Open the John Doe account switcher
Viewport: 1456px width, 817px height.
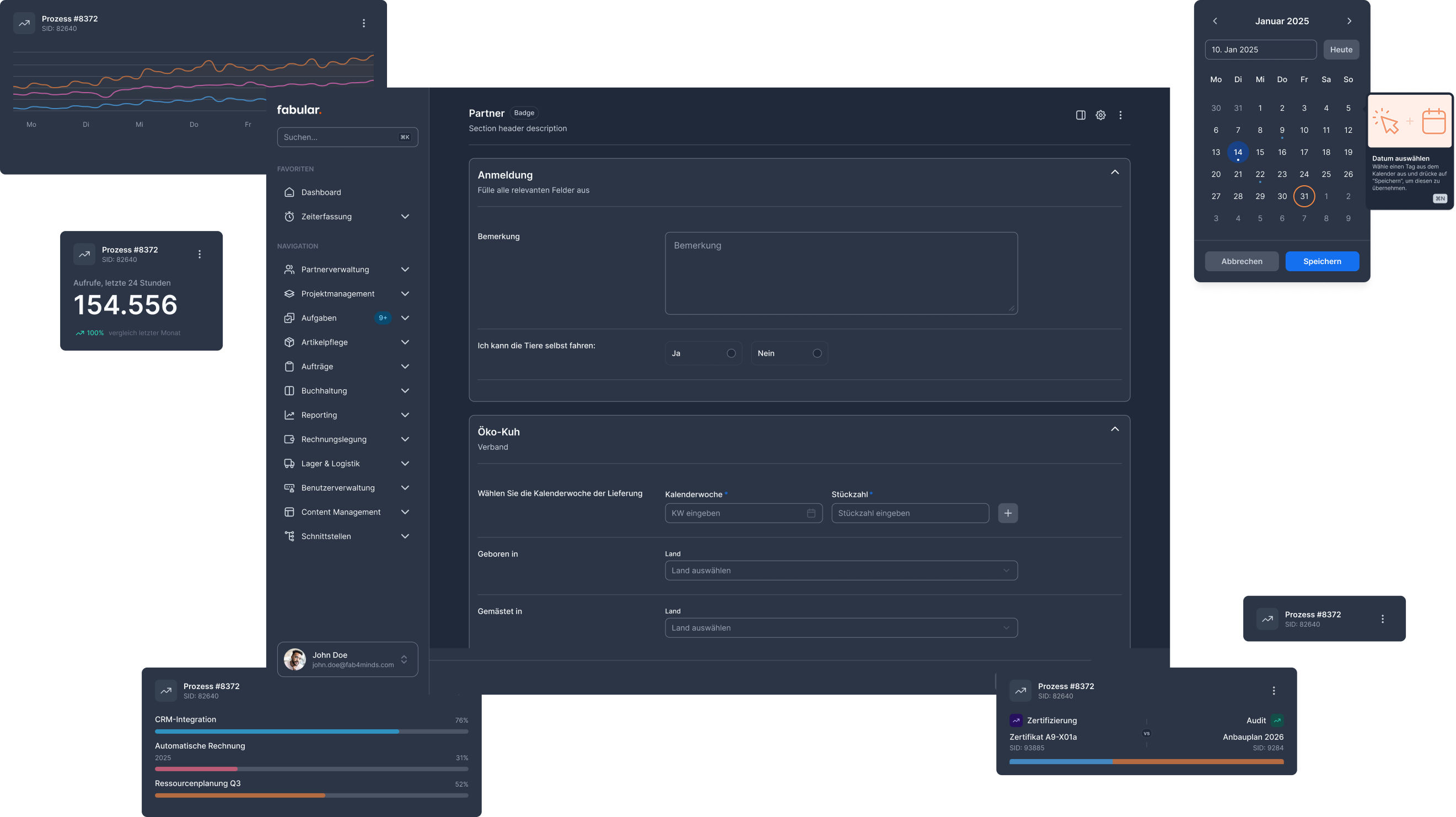coord(347,659)
